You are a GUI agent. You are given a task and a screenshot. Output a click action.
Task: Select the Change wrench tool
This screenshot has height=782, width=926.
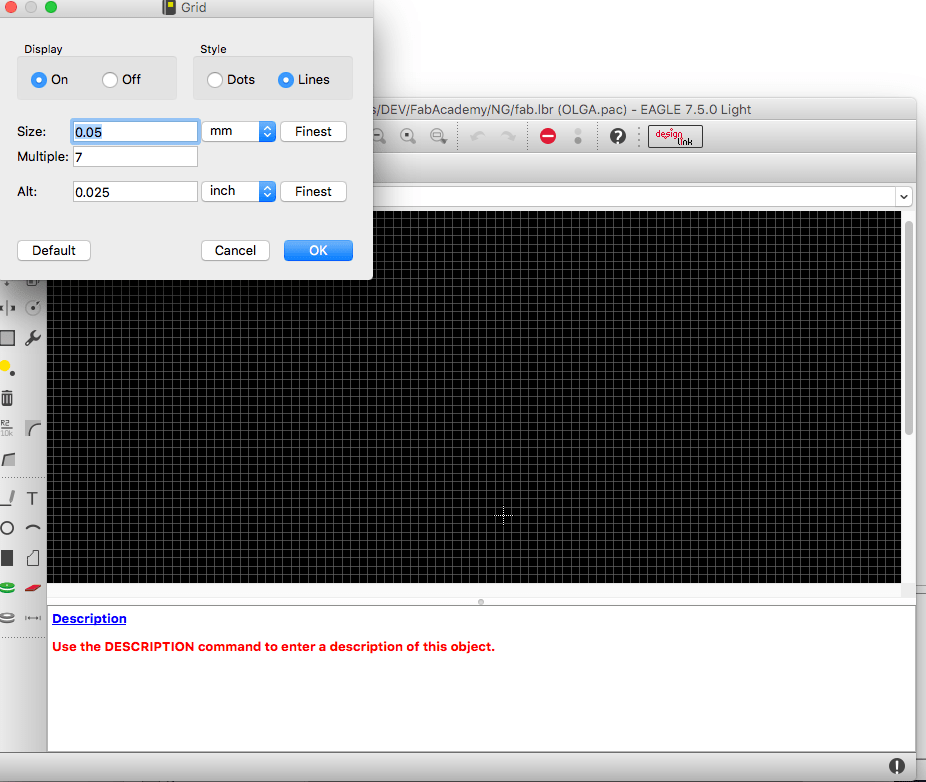point(33,338)
